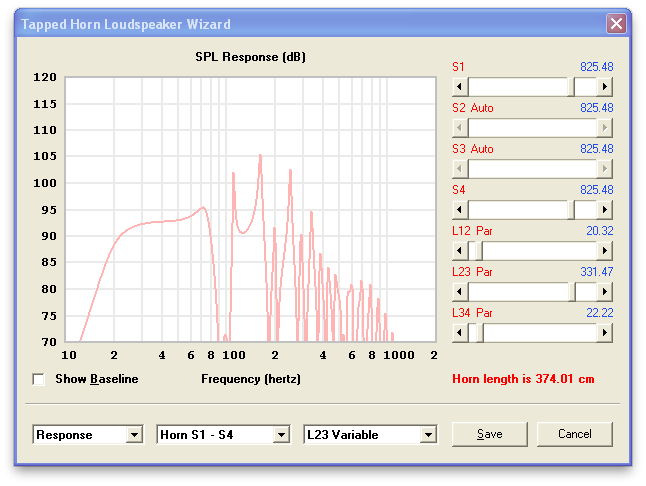Screen dimensions: 646x486
Task: Click the L34 Par label
Action: click(x=472, y=313)
